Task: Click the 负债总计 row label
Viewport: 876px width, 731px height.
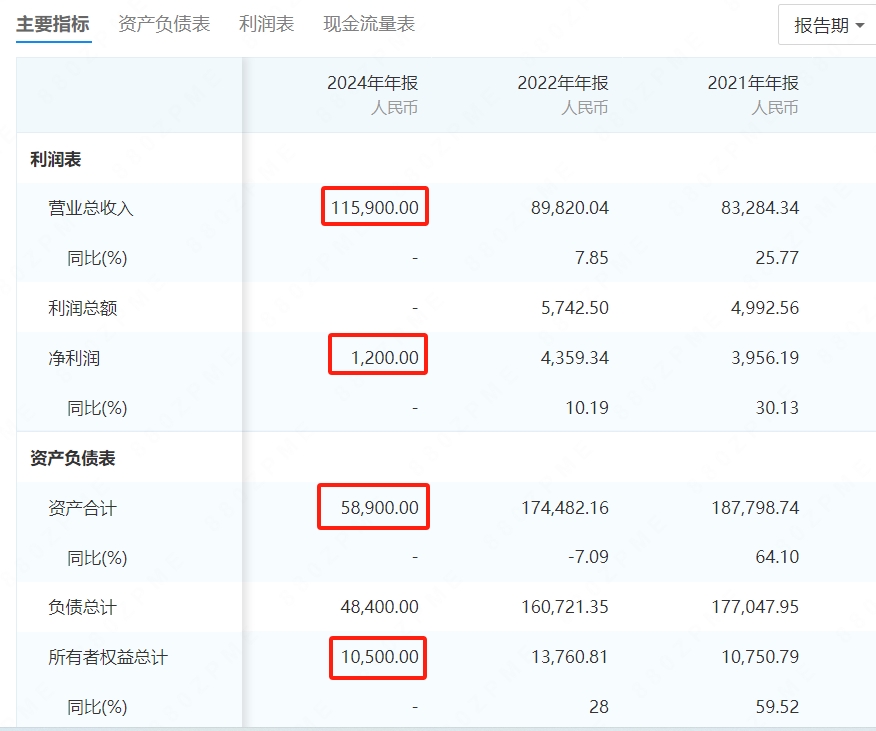Action: 83,607
